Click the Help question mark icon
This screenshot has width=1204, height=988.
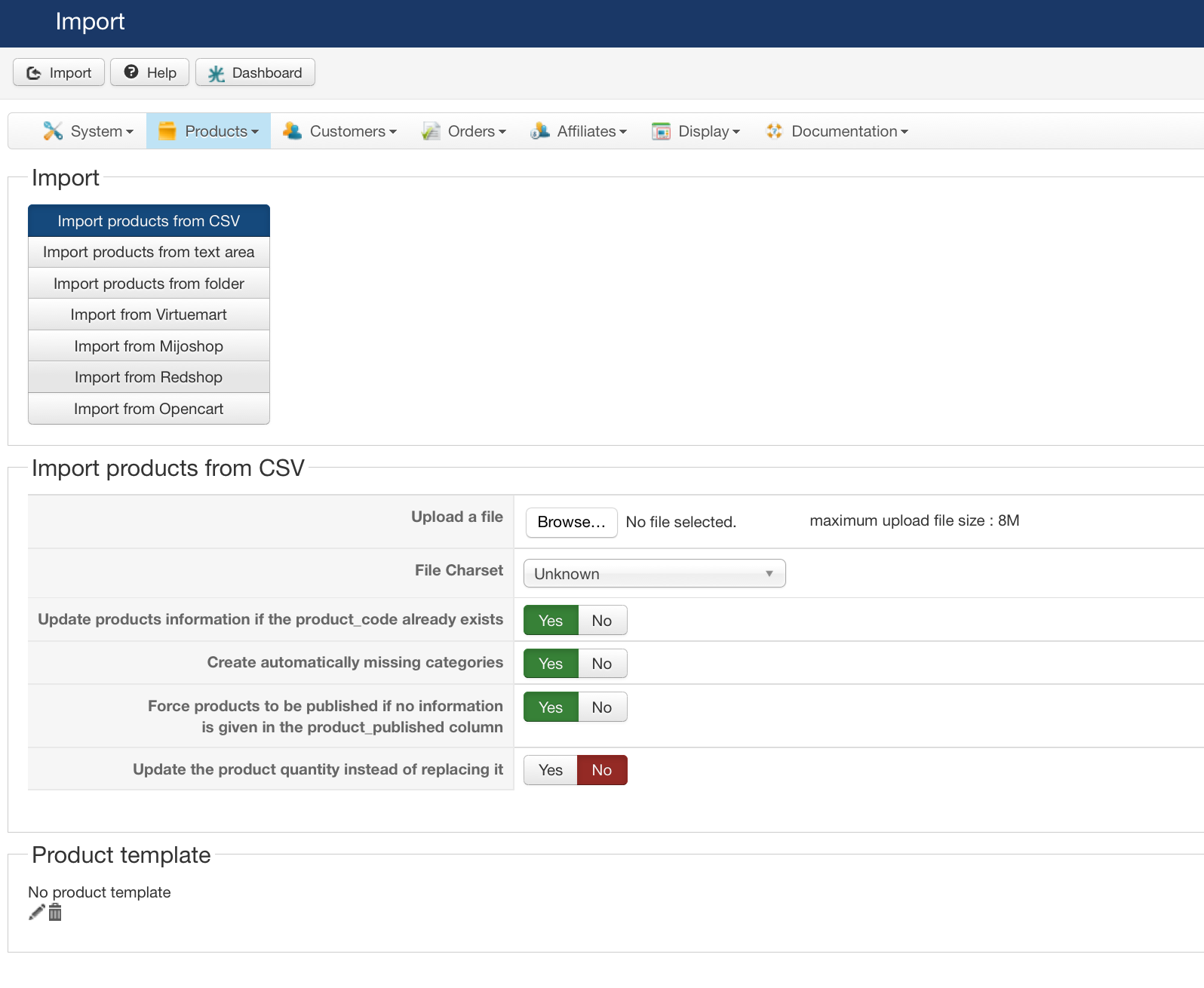[131, 72]
